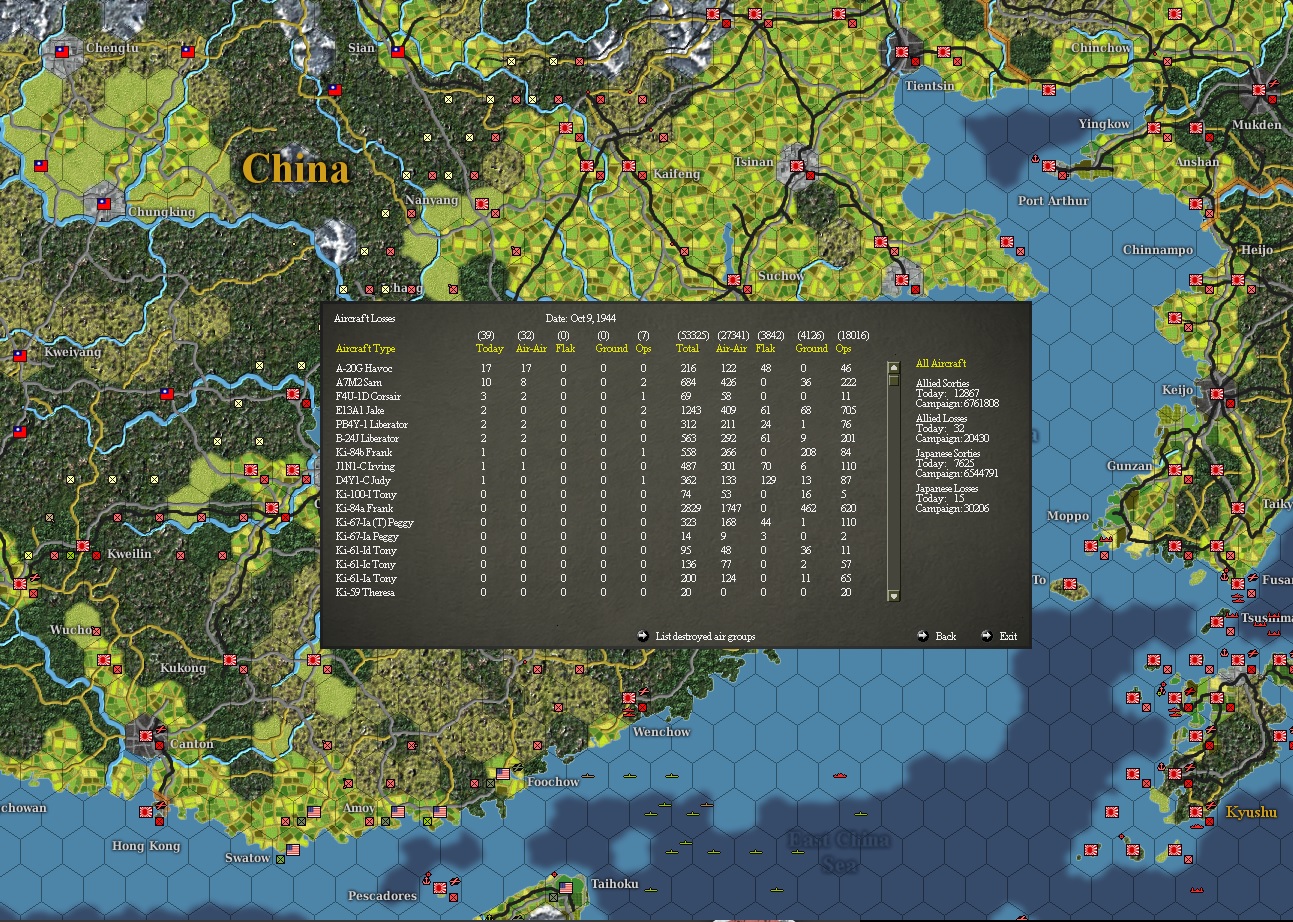Screen dimensions: 1293x922
Task: Click the anchor port icon at Port Arthur
Action: (x=1035, y=159)
